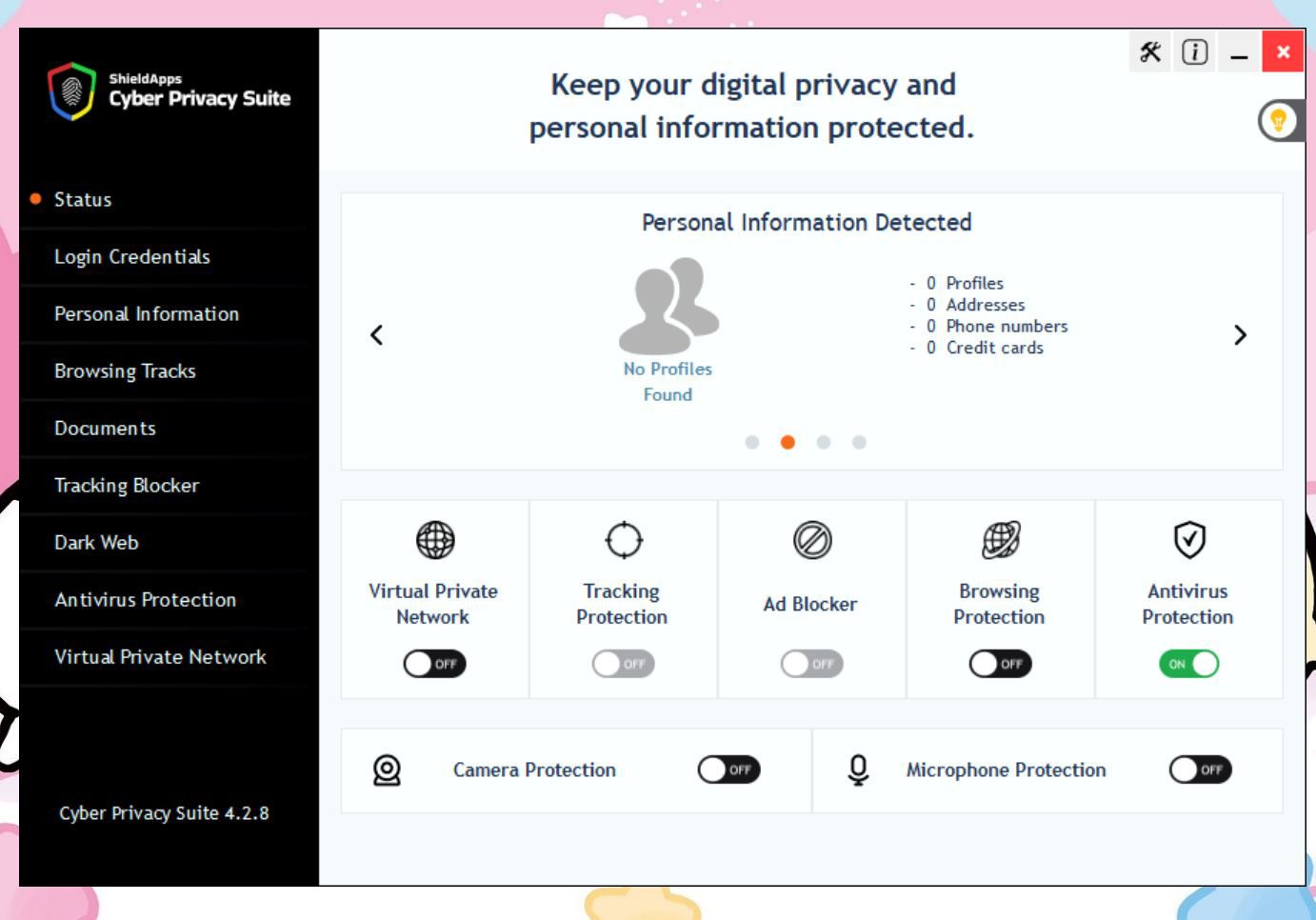Open the info about icon

pos(1194,52)
